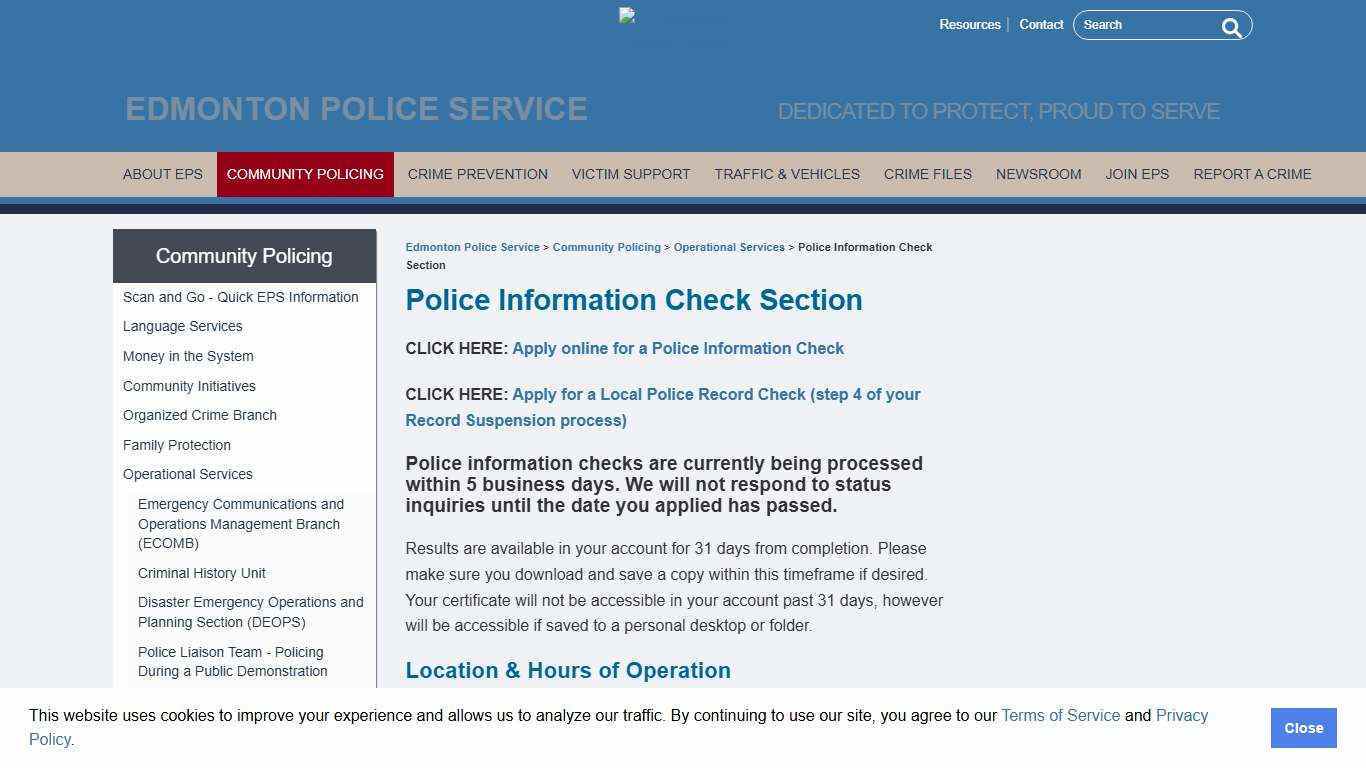Click the search magnifying glass icon
The height and width of the screenshot is (768, 1366).
[x=1231, y=27]
